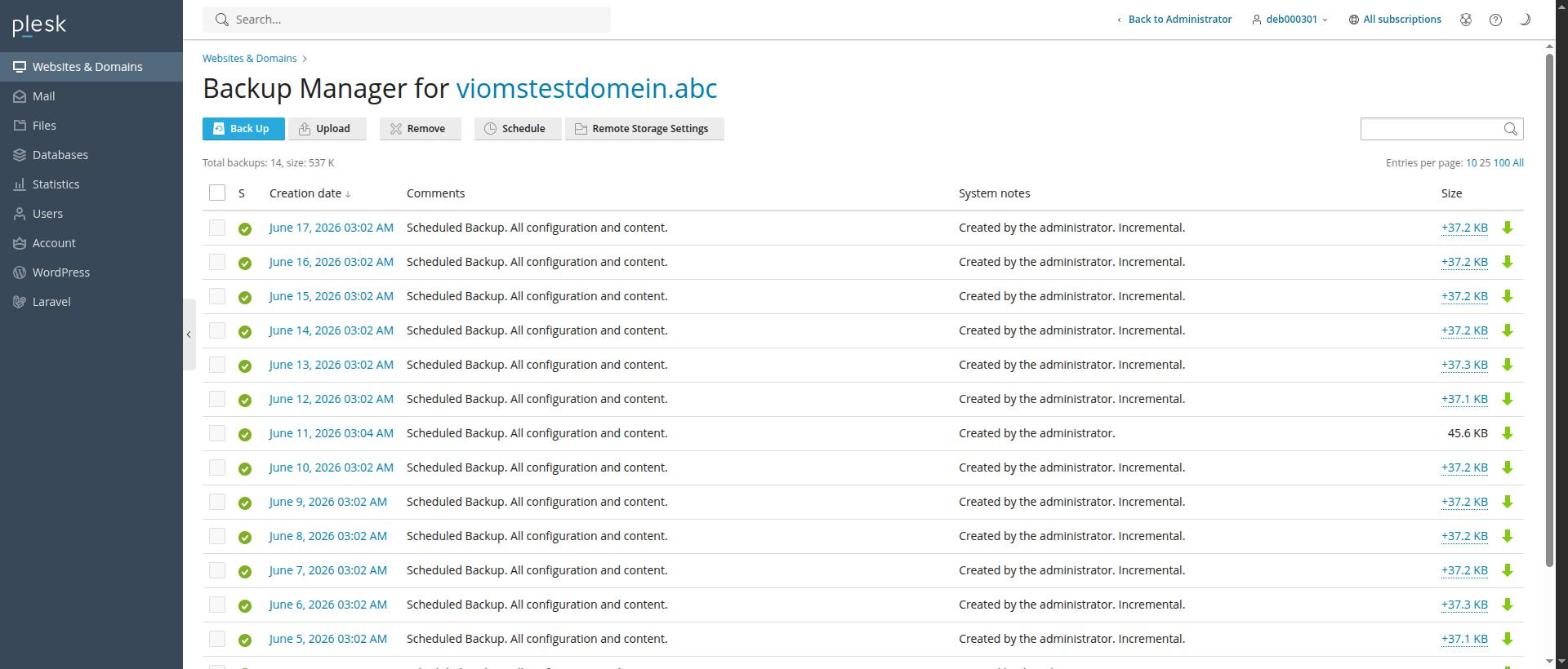Select checkbox for June 16, 2026 backup

click(x=217, y=262)
